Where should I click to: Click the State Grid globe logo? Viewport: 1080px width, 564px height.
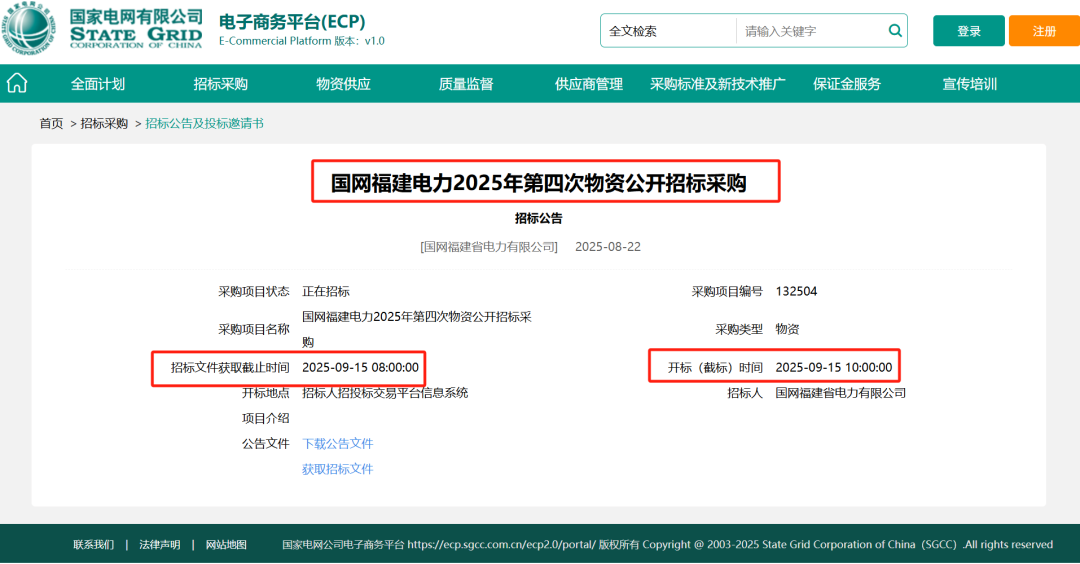pos(28,28)
